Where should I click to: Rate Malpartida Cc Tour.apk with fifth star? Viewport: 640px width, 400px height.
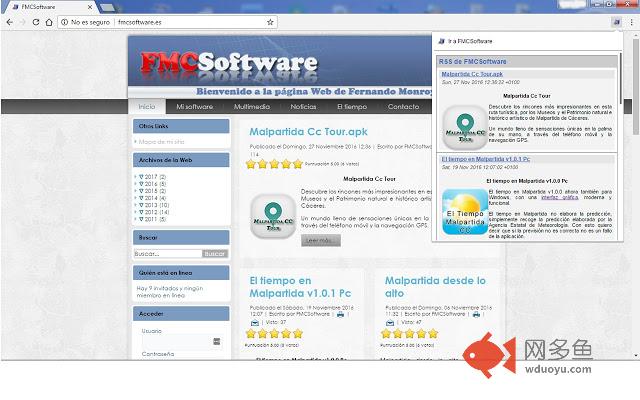[298, 164]
